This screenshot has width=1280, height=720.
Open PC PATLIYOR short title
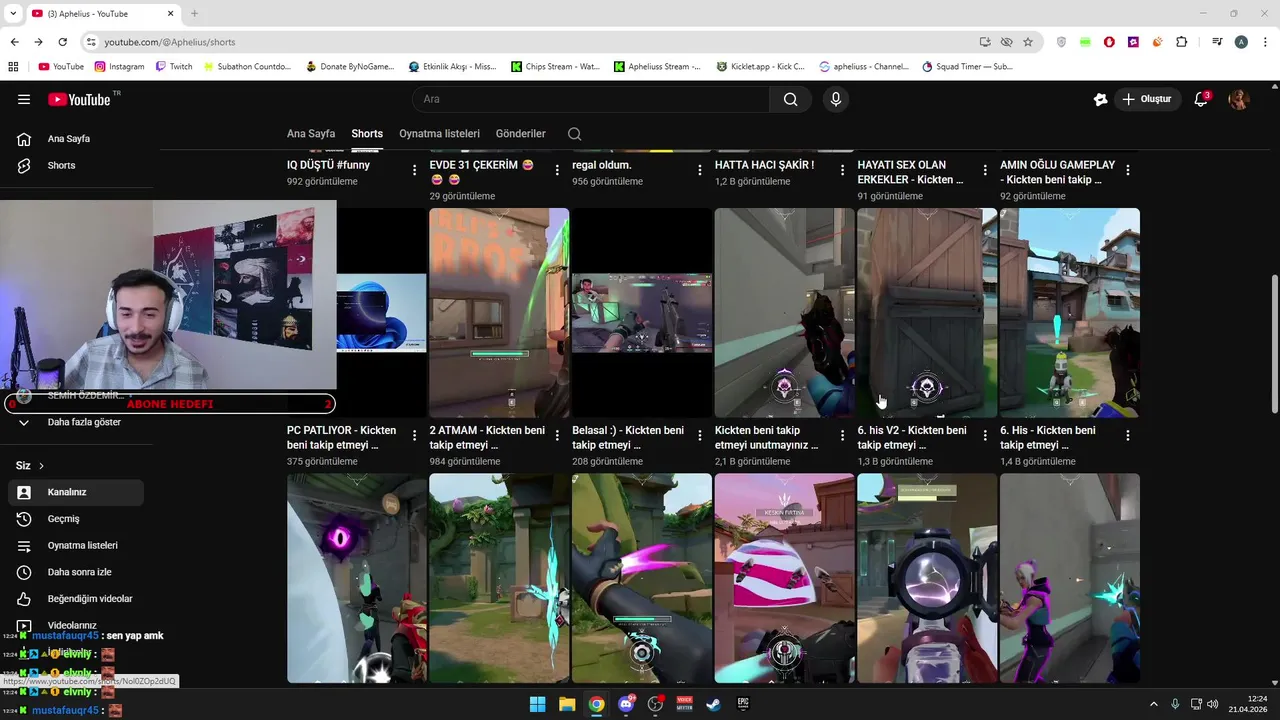(341, 437)
